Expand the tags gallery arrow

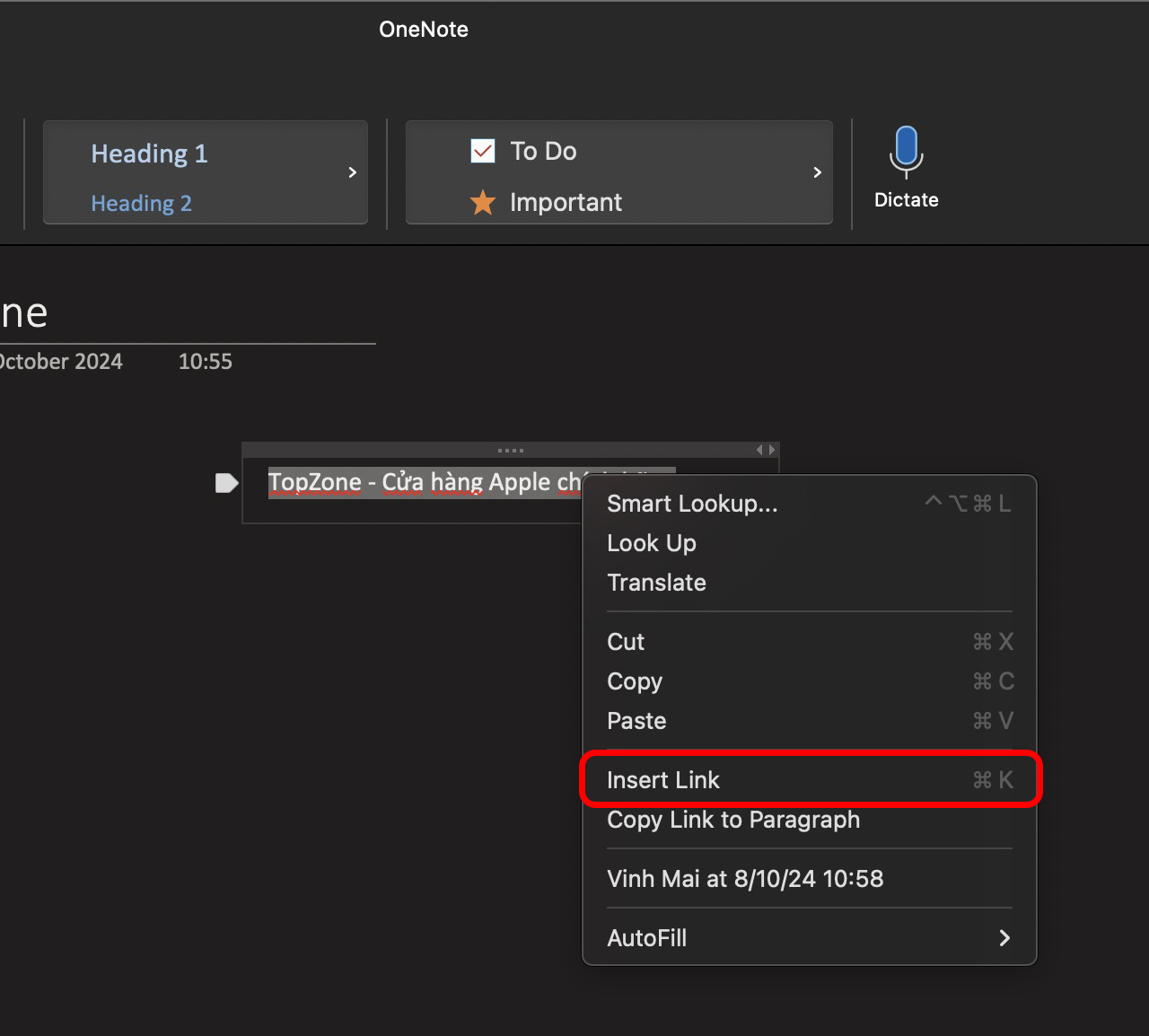pyautogui.click(x=817, y=172)
